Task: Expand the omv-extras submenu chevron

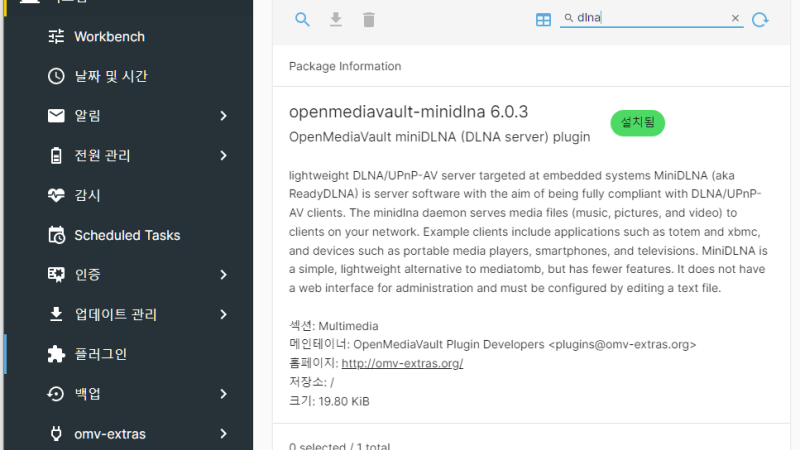Action: (223, 434)
